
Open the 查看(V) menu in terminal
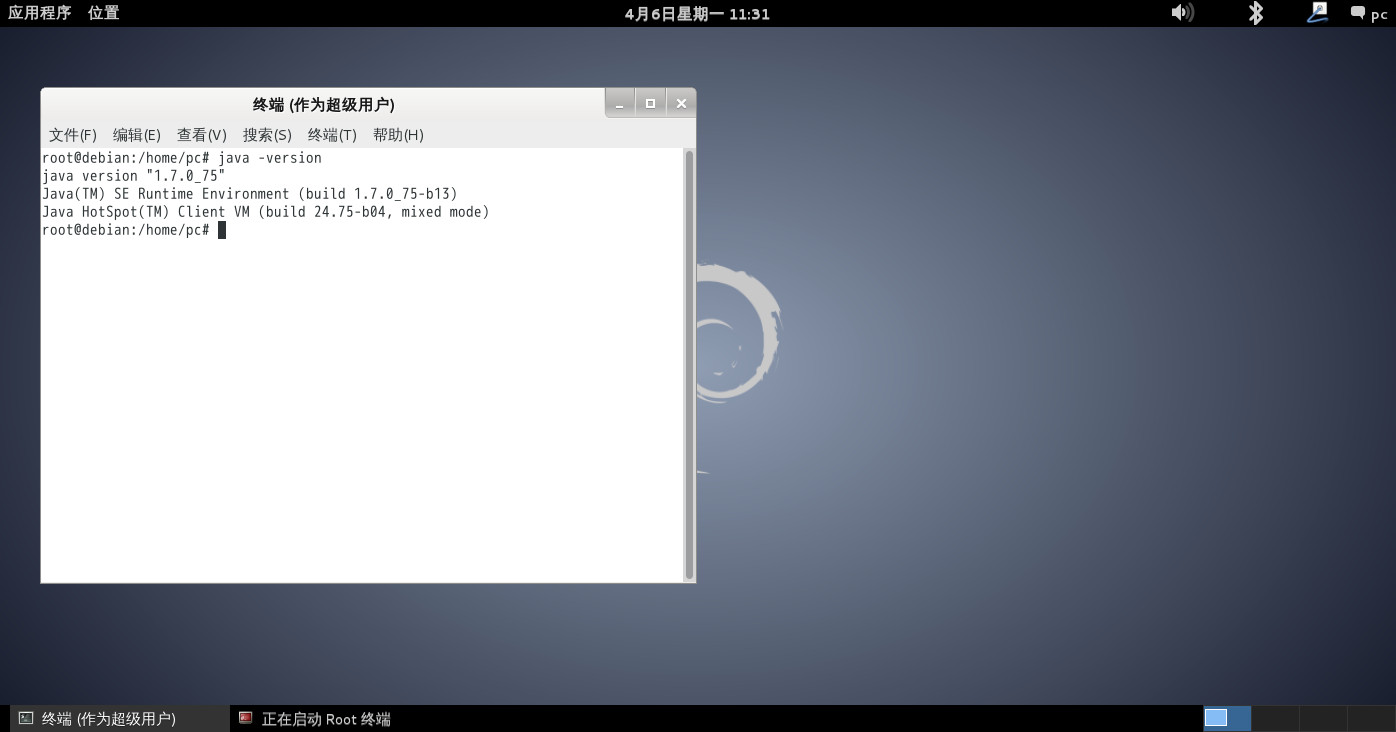coord(202,134)
